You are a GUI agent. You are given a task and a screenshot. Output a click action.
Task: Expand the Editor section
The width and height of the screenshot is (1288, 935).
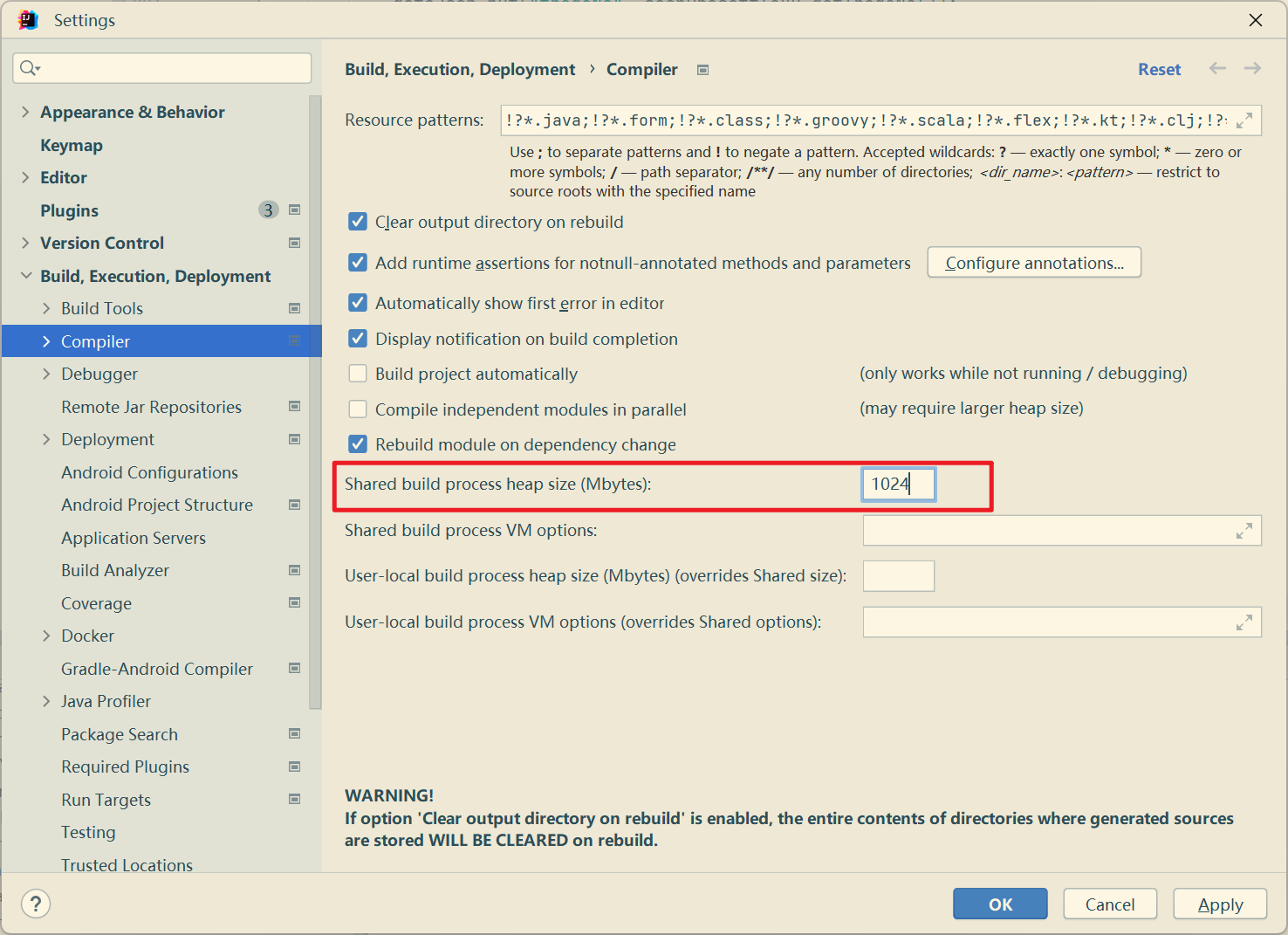click(25, 177)
